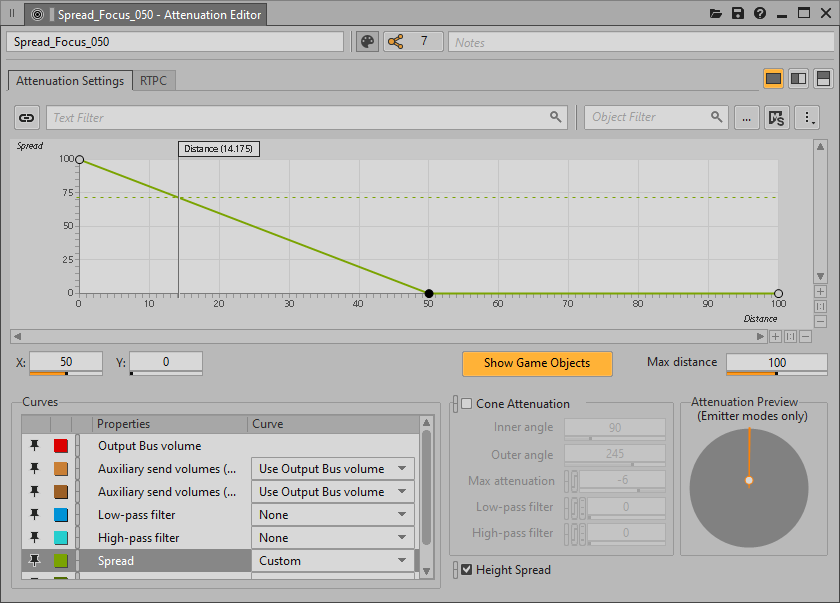Open the High-pass filter curve dropdown
Screen dimensions: 840x603
(332, 538)
